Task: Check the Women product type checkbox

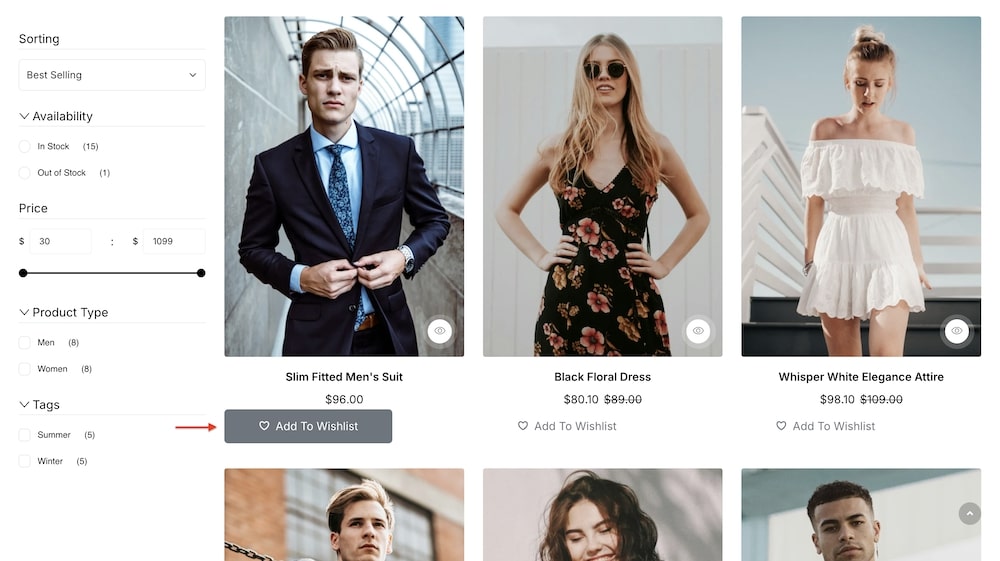Action: pos(25,369)
